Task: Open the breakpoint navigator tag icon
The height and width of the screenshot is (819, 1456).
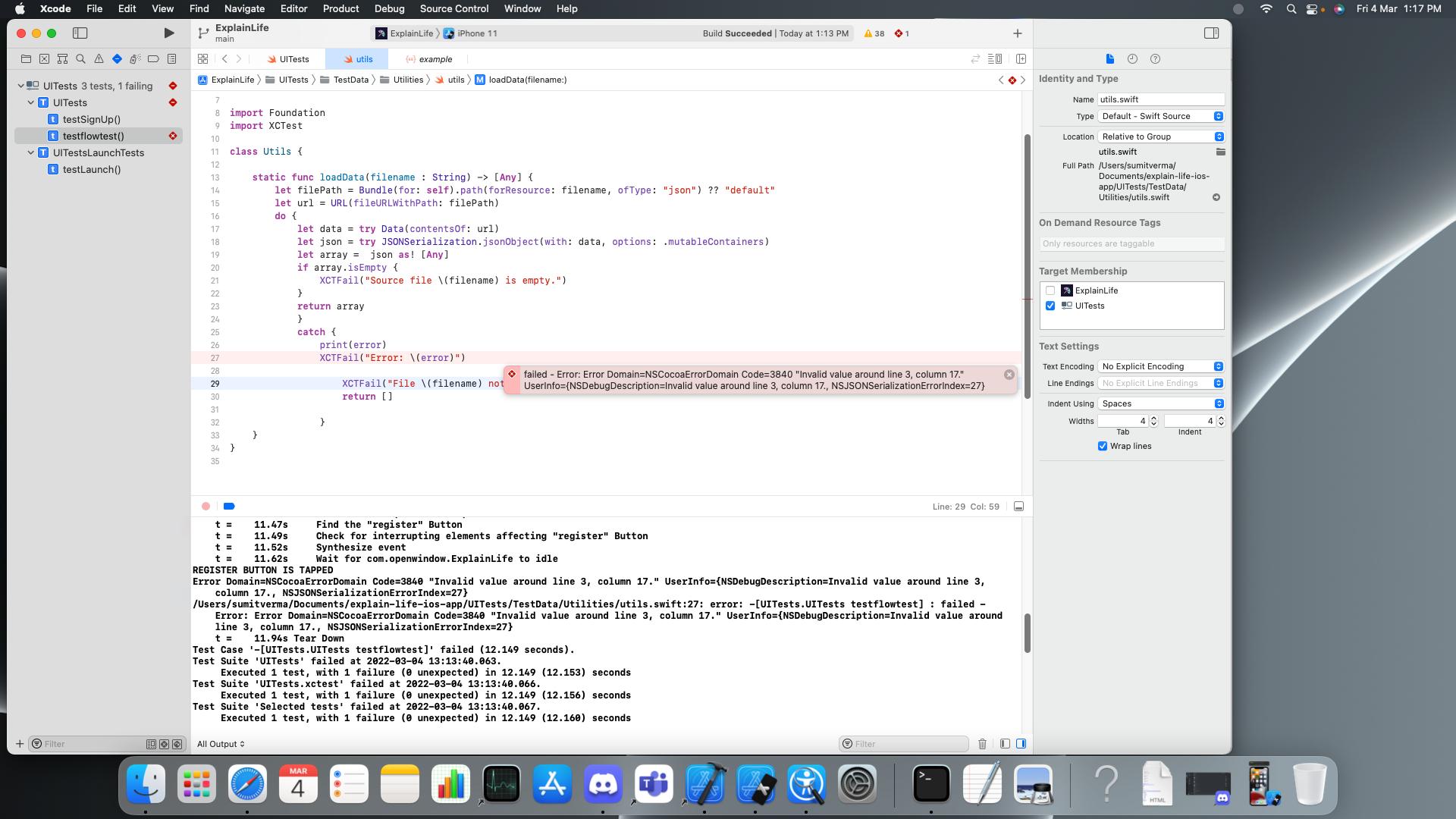Action: pos(153,58)
